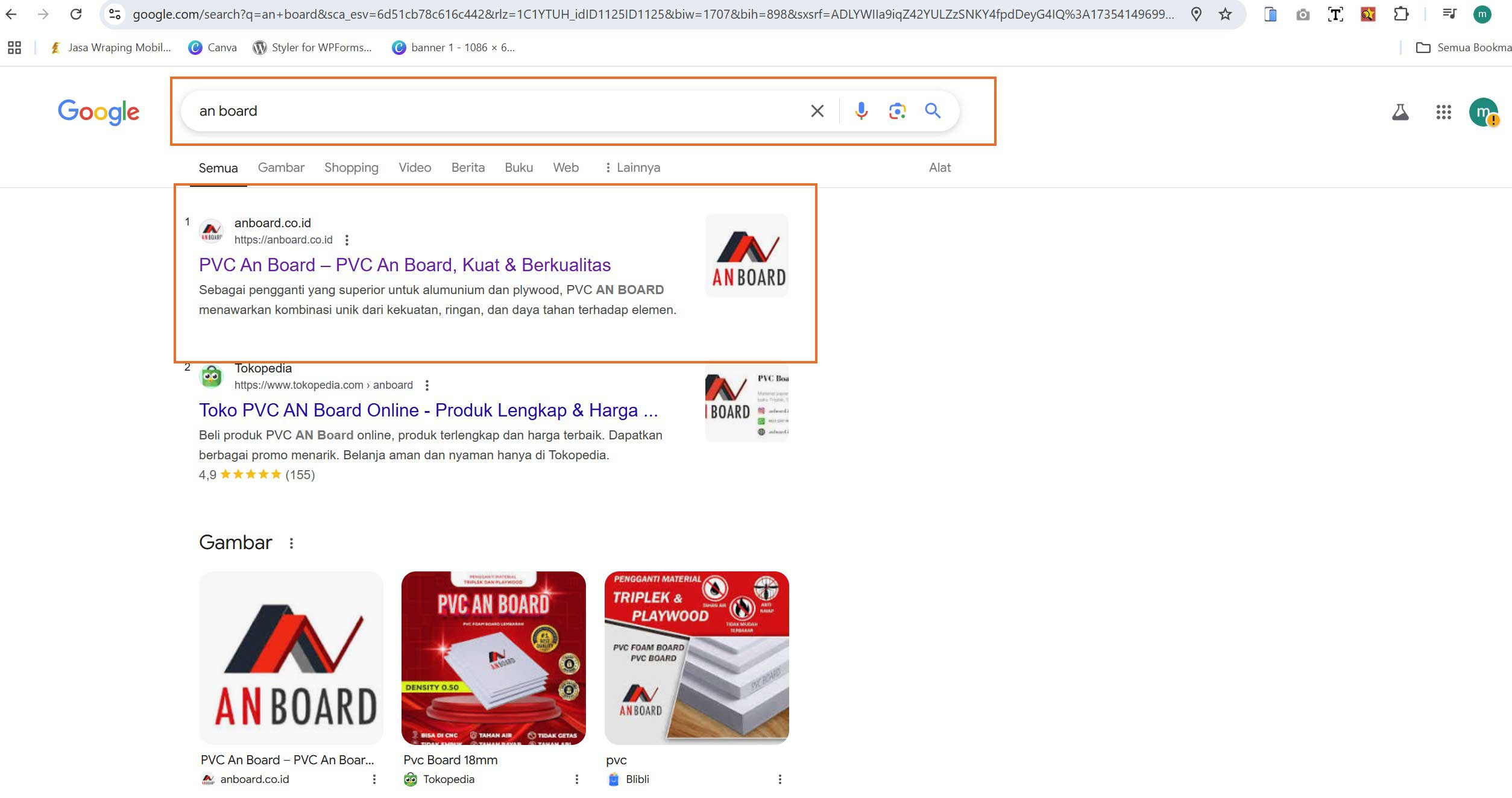Open the Gambar section options menu
The width and height of the screenshot is (1512, 798).
coord(291,544)
